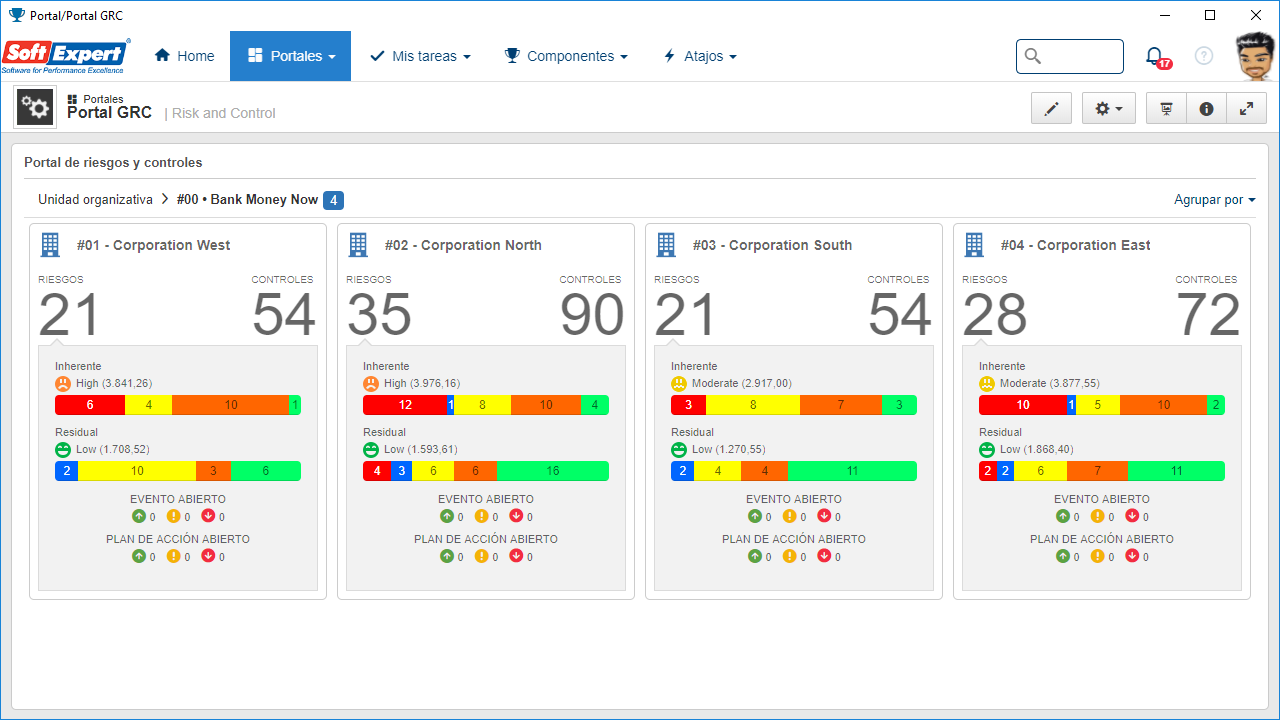Viewport: 1280px width, 720px height.
Task: Open the user avatar profile
Action: click(1255, 56)
